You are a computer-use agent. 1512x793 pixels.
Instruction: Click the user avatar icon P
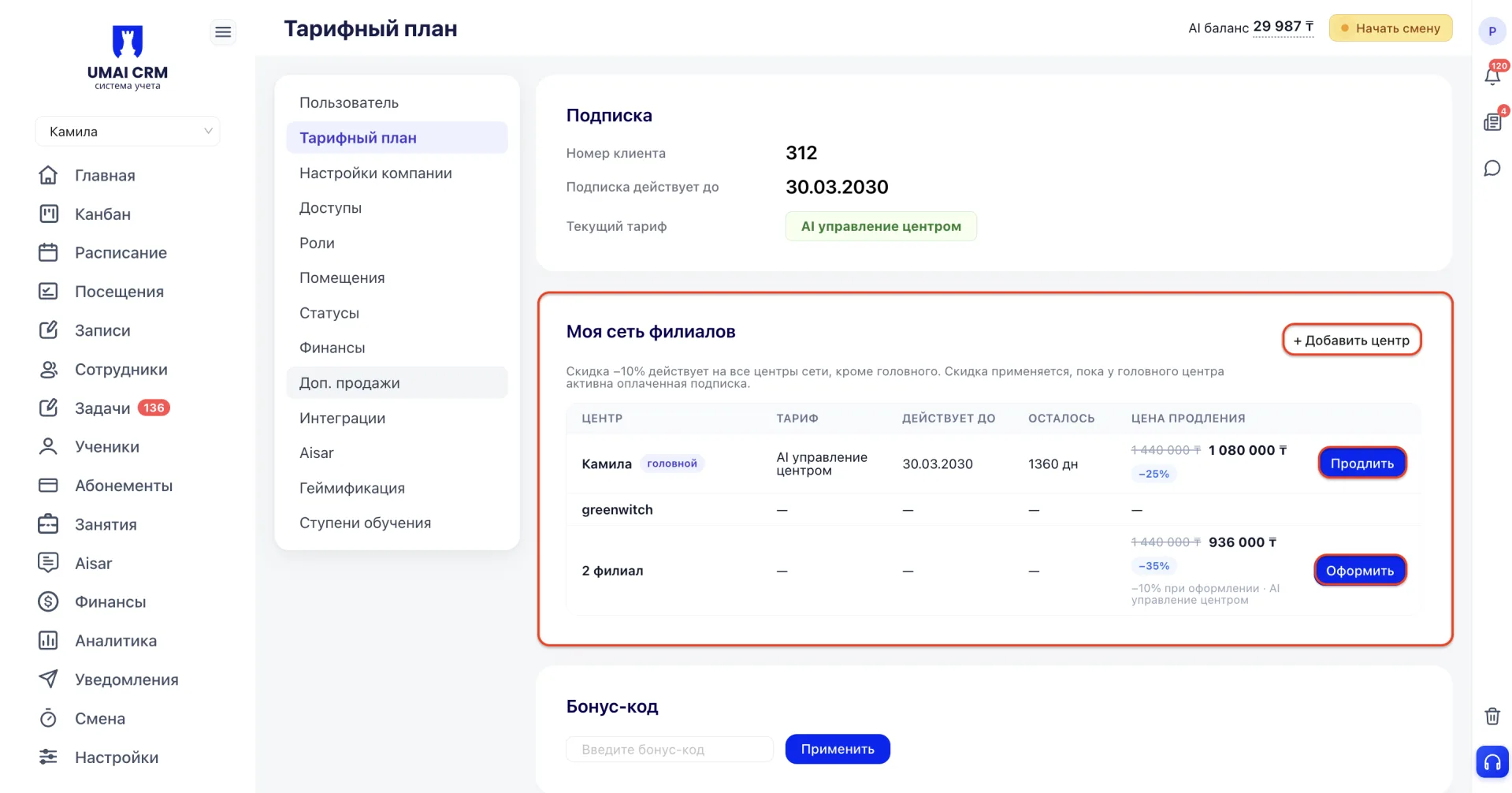pos(1492,31)
